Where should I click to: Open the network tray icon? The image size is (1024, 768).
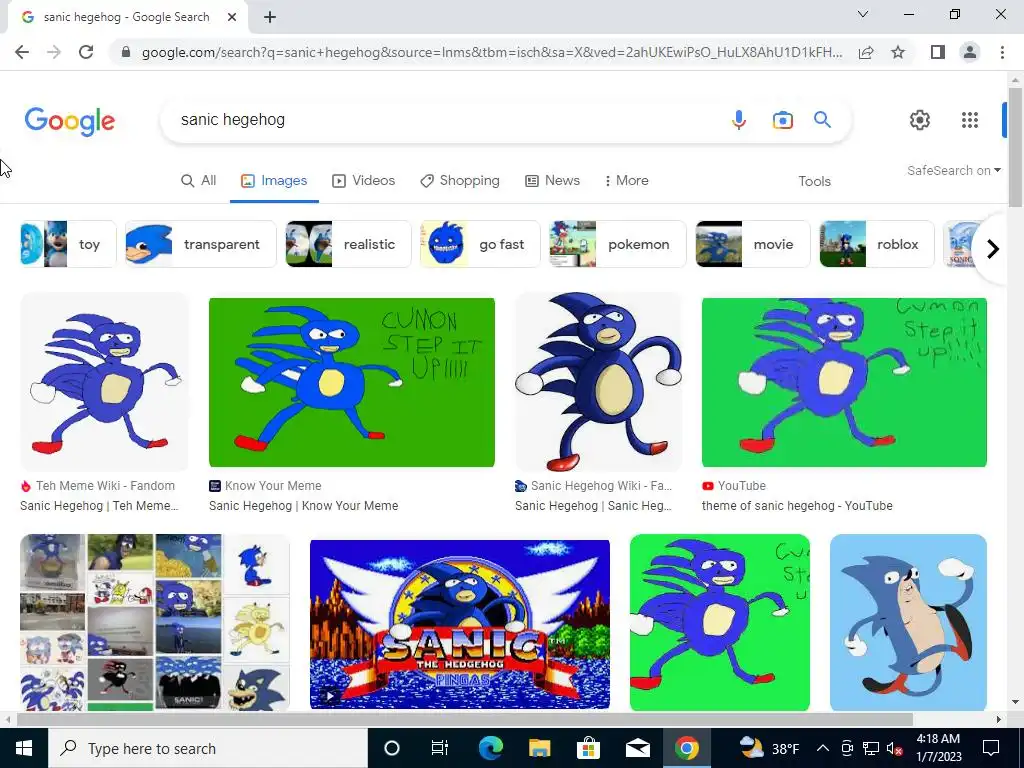click(x=871, y=748)
